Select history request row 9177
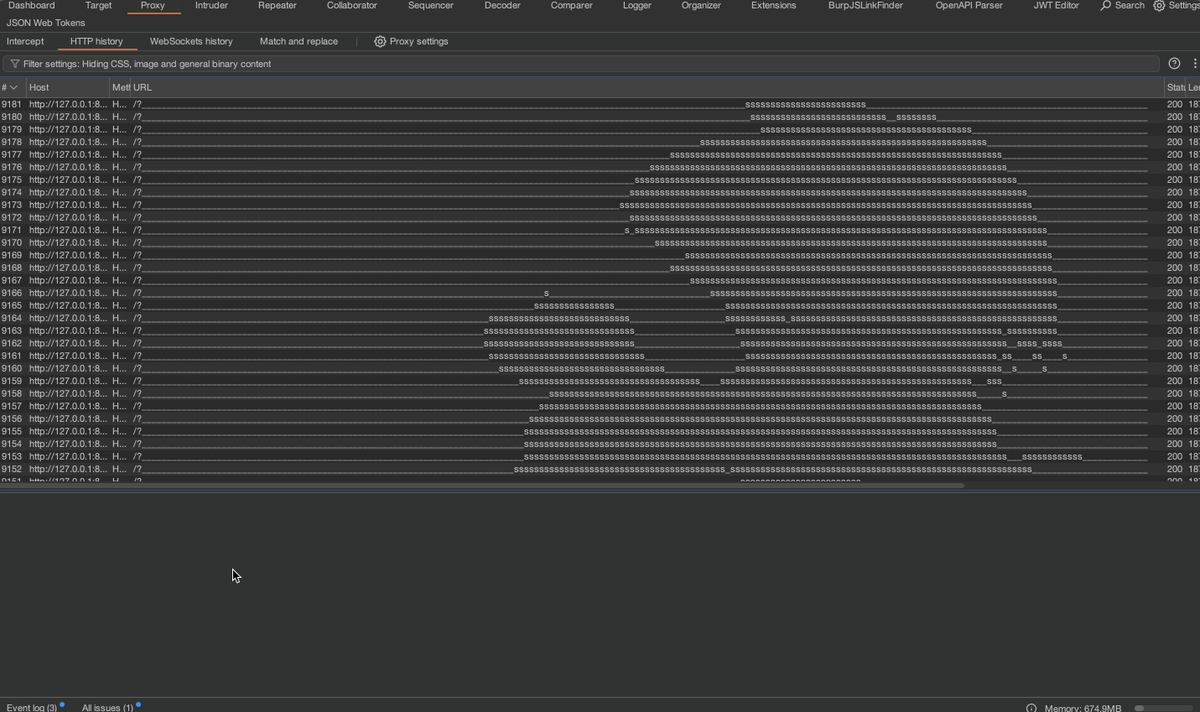This screenshot has height=712, width=1200. [x=600, y=155]
